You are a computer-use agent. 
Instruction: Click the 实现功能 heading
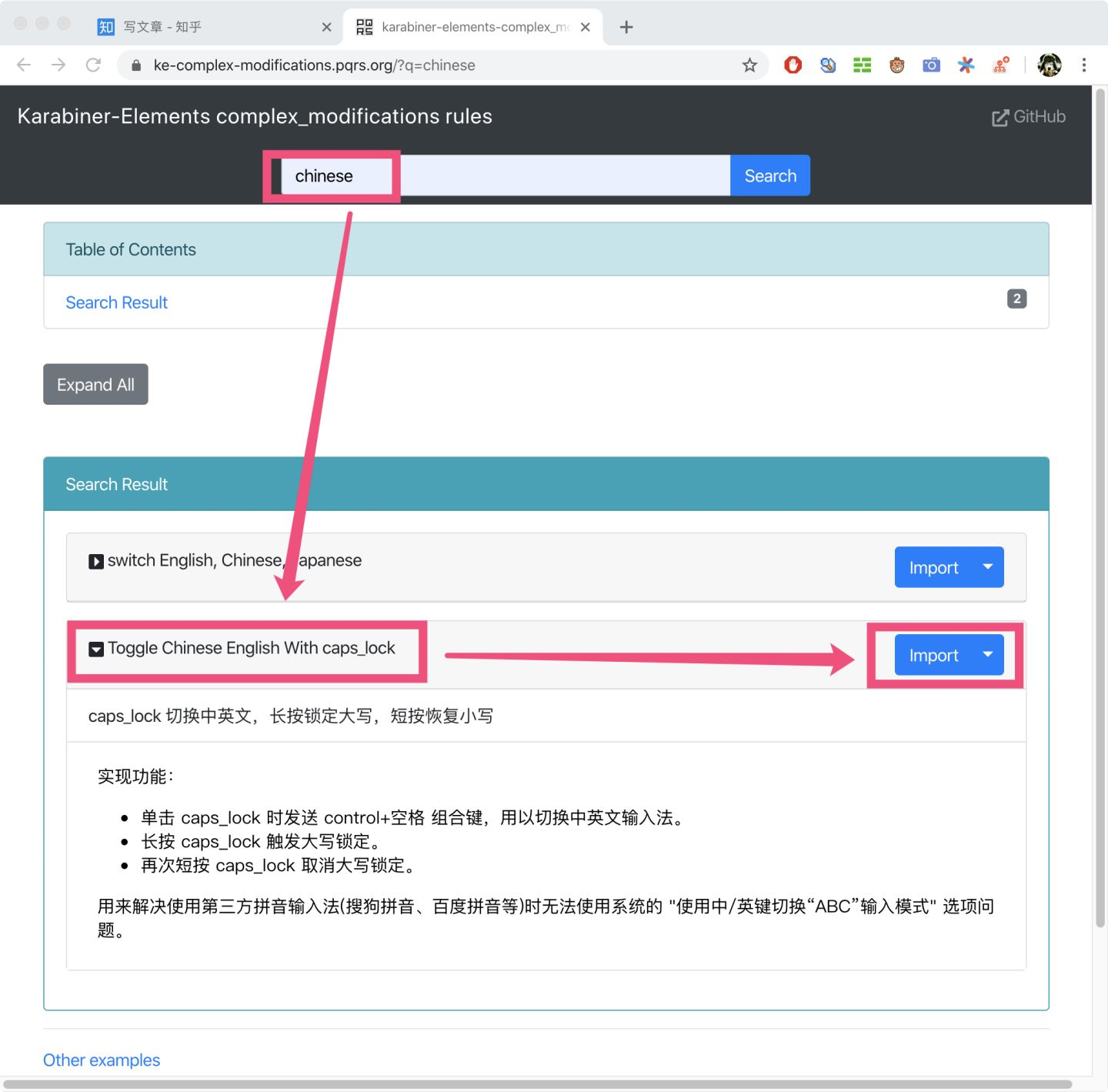135,776
